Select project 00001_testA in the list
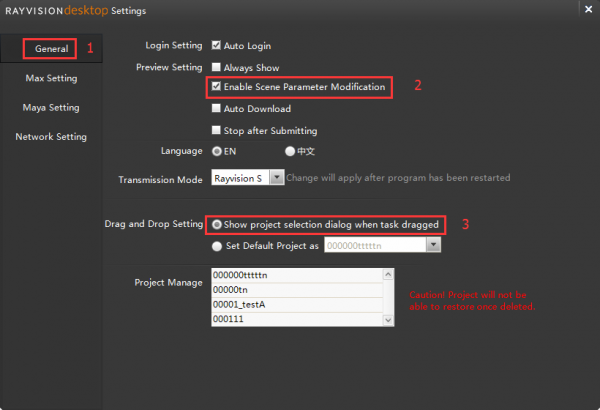Screen dimensions: 600x410 tap(297, 305)
